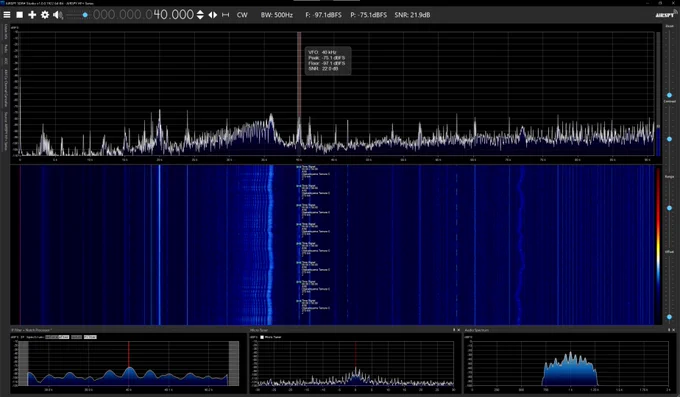Click the 40.000 frequency digits
Viewport: 680px width, 397px height.
click(x=173, y=15)
